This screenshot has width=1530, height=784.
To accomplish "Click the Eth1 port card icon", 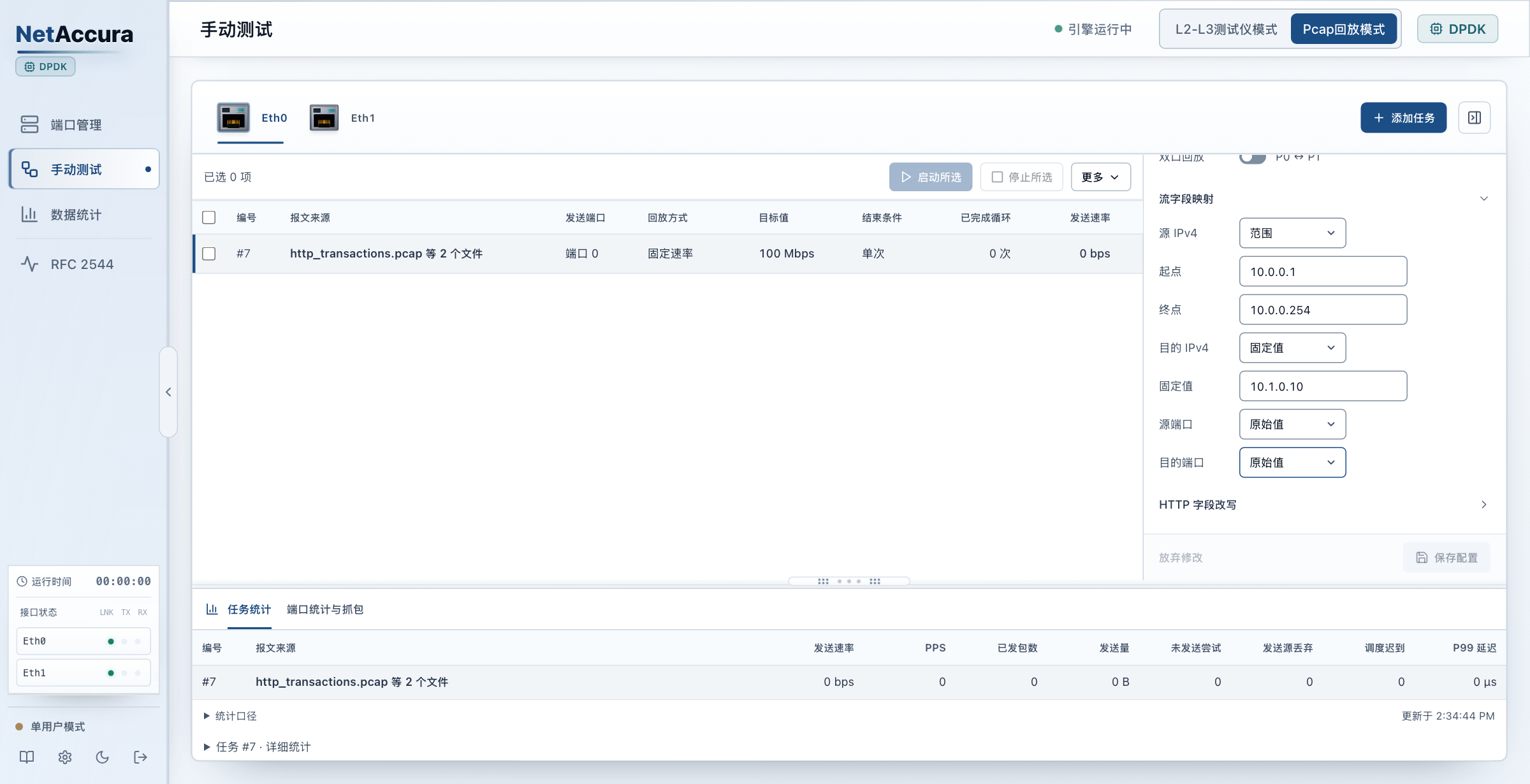I will [x=324, y=118].
